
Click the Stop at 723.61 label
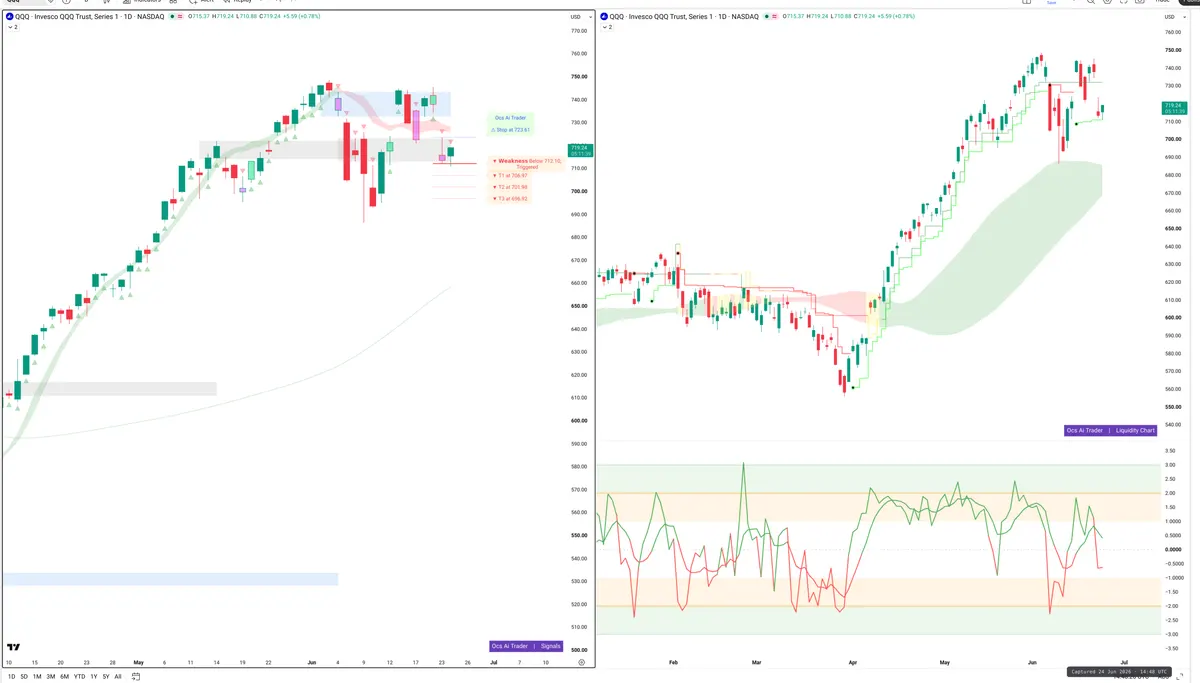511,130
